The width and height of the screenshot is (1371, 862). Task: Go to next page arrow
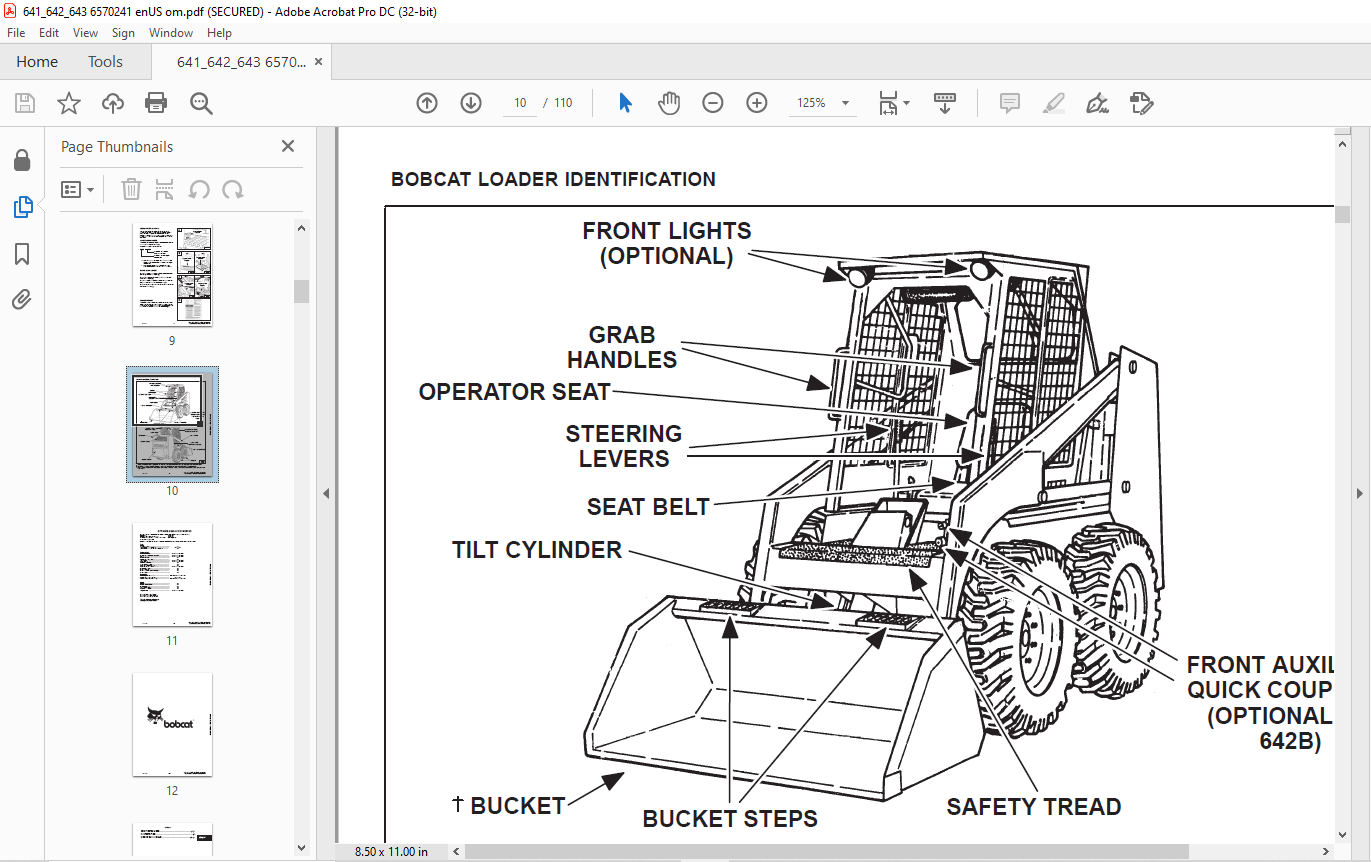471,103
